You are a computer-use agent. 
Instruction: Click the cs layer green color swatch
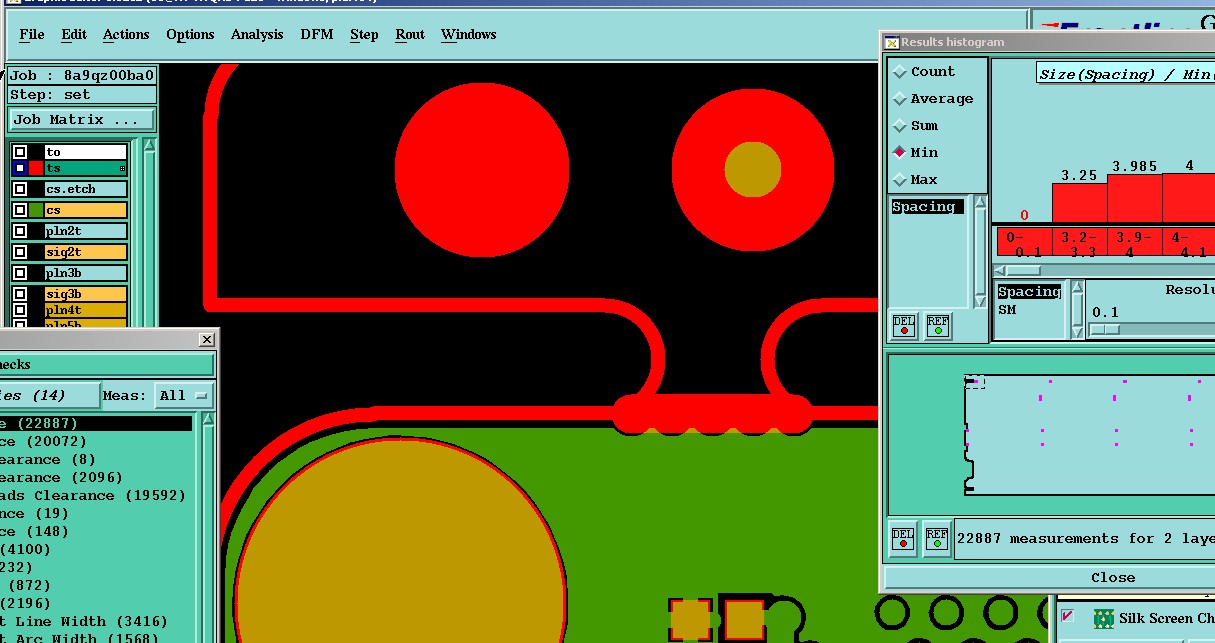(36, 210)
